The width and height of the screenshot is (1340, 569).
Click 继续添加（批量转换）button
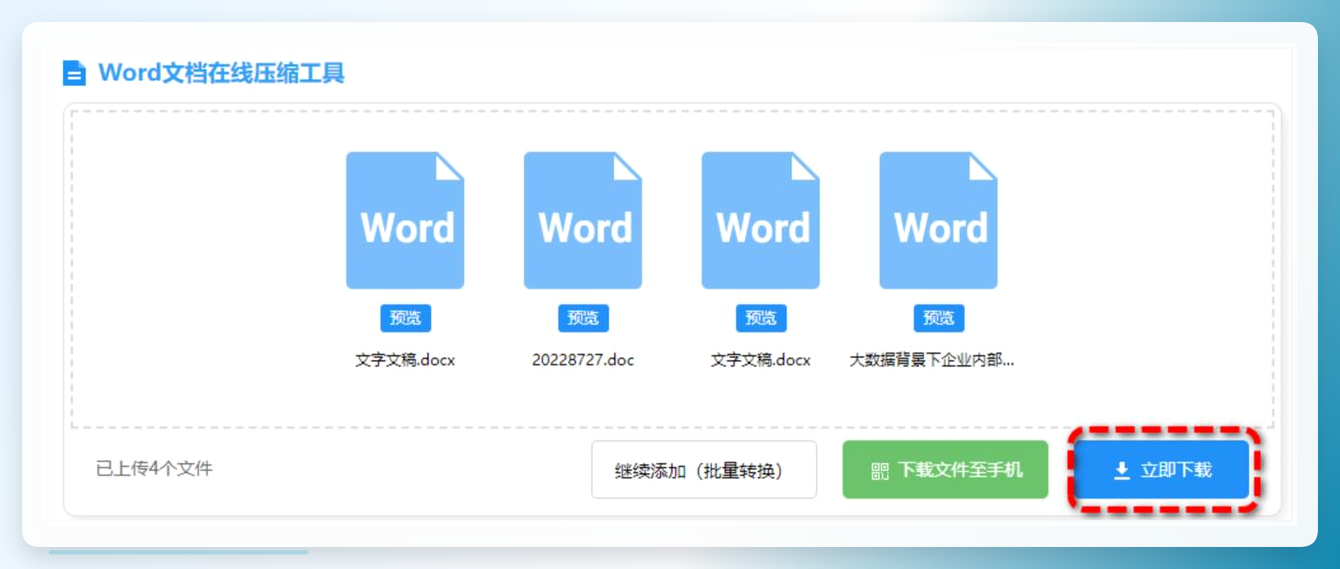(704, 470)
